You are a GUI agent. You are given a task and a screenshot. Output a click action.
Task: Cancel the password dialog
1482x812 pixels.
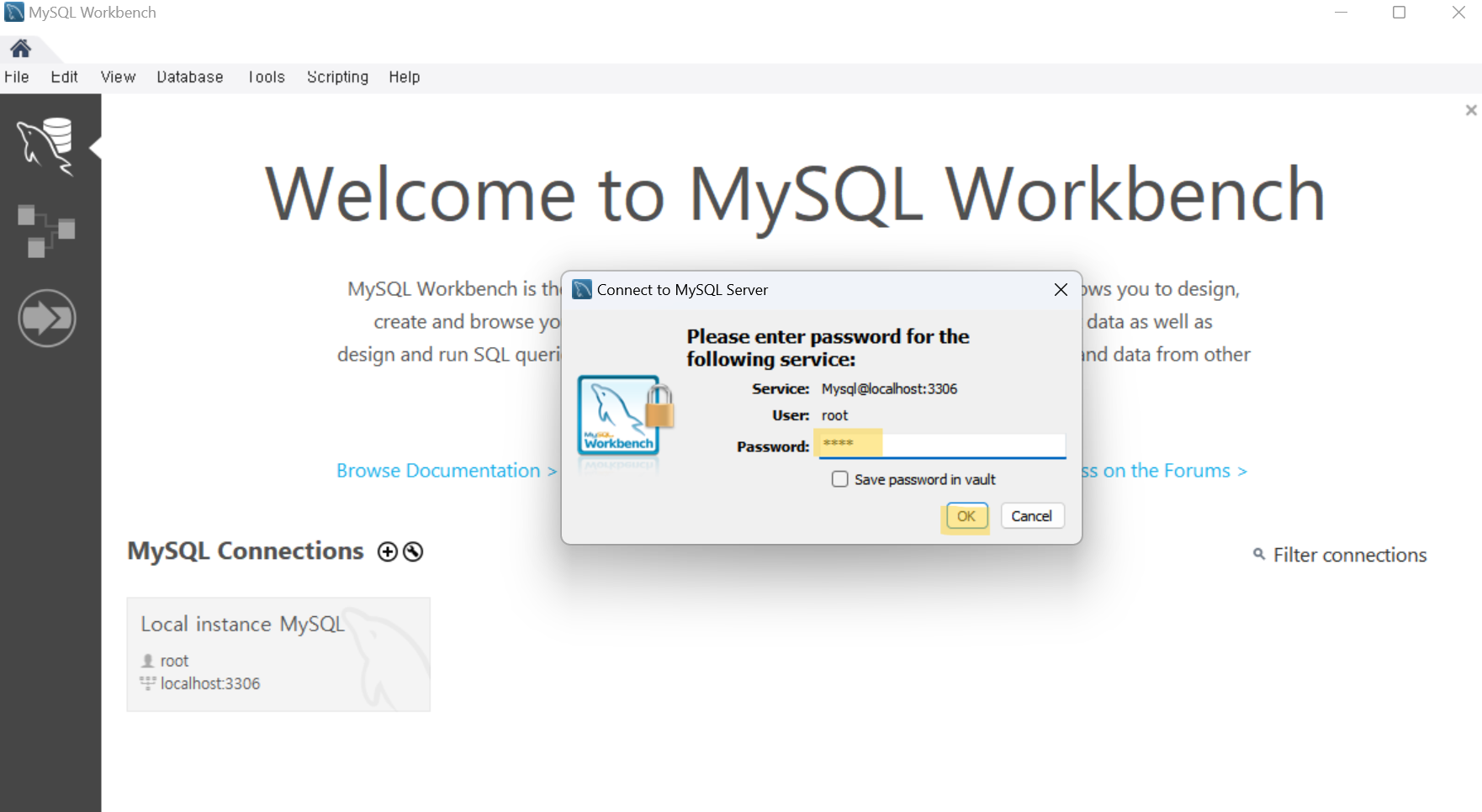[x=1032, y=516]
